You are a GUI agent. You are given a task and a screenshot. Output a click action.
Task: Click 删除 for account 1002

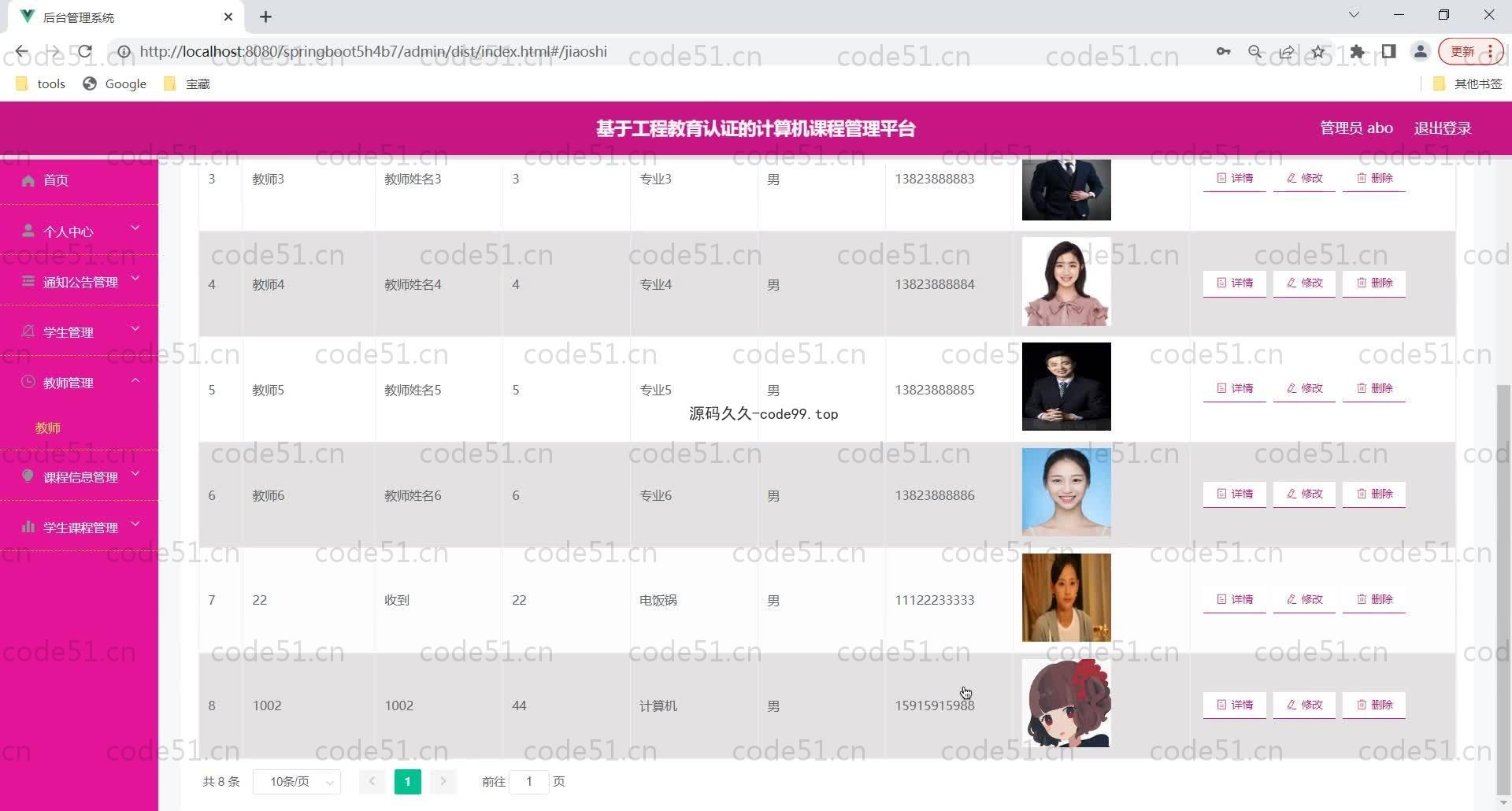1374,705
